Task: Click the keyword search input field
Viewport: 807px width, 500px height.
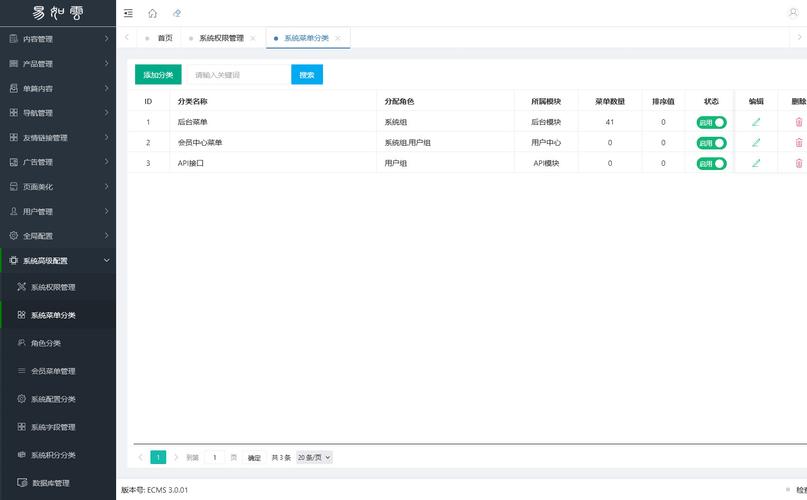Action: pos(238,75)
